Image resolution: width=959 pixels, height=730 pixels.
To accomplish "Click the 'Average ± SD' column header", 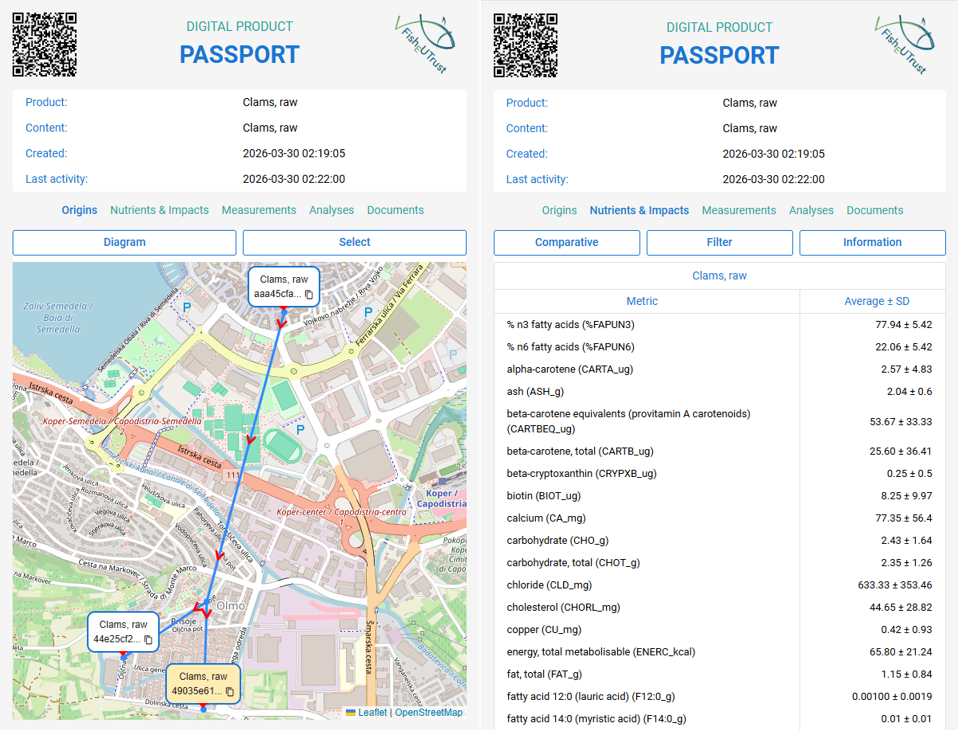I will 876,301.
